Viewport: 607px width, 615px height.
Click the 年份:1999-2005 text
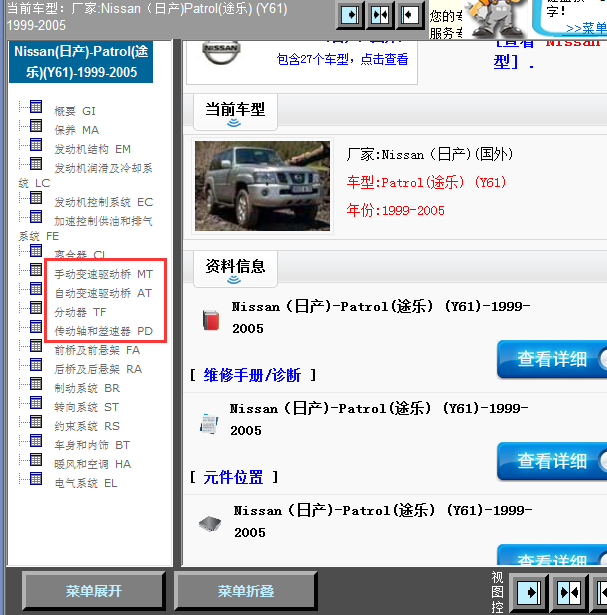tap(396, 211)
